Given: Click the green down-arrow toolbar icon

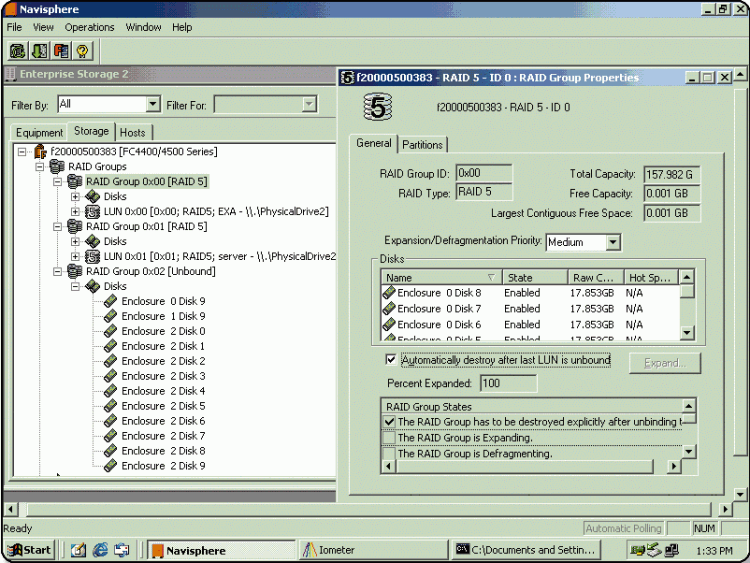Looking at the screenshot, I should coord(39,50).
